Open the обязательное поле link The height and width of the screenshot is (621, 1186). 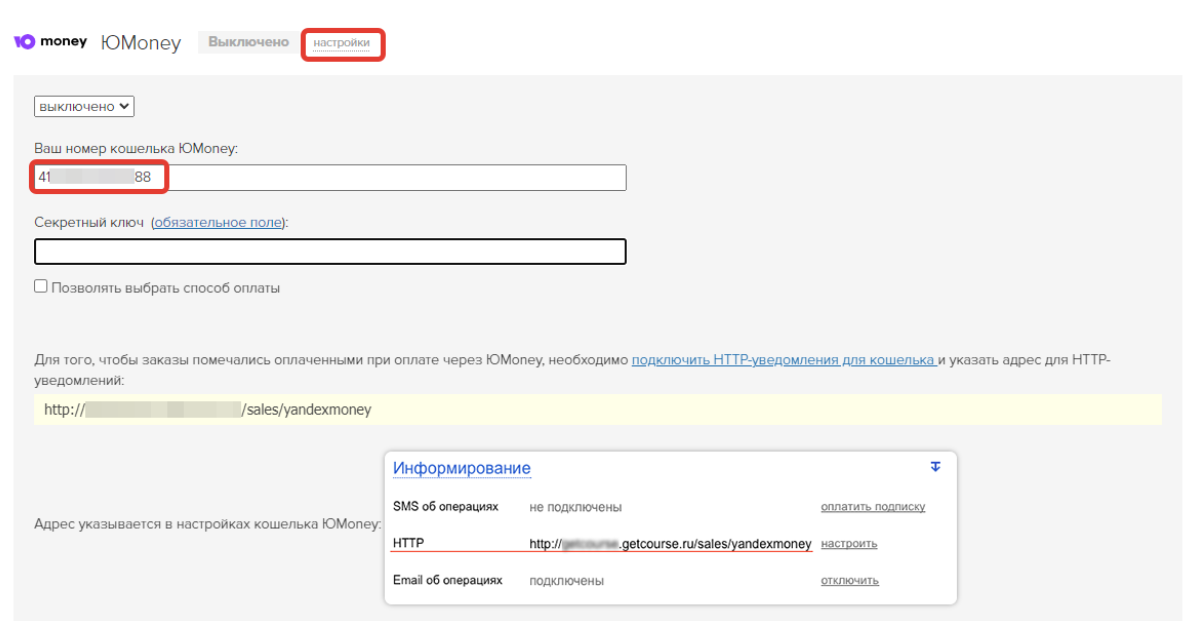[219, 222]
